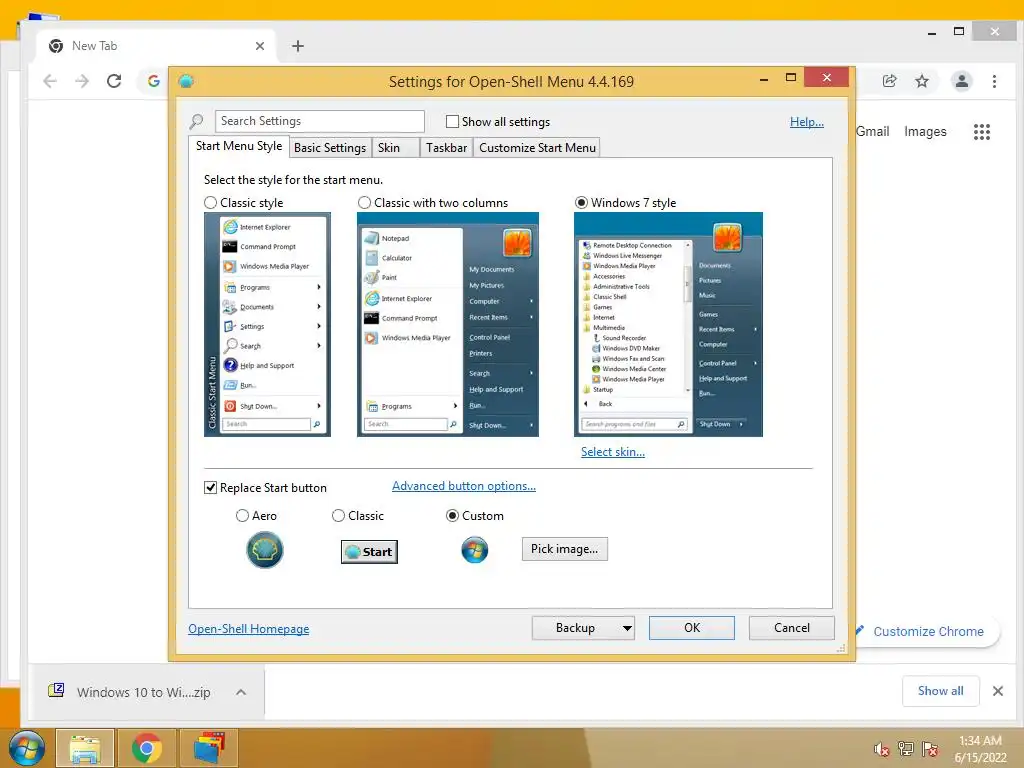This screenshot has height=768, width=1024.
Task: Select the Custom Windows orb image
Action: (x=475, y=551)
